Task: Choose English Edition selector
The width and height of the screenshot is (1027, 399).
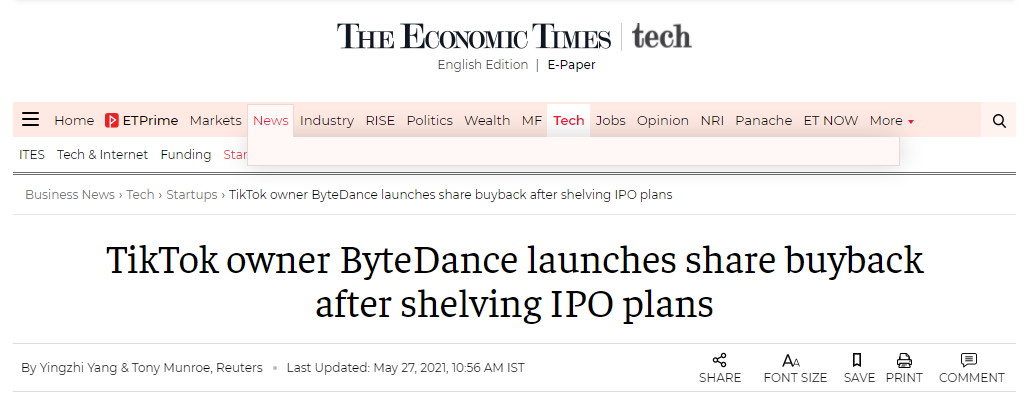Action: (483, 65)
